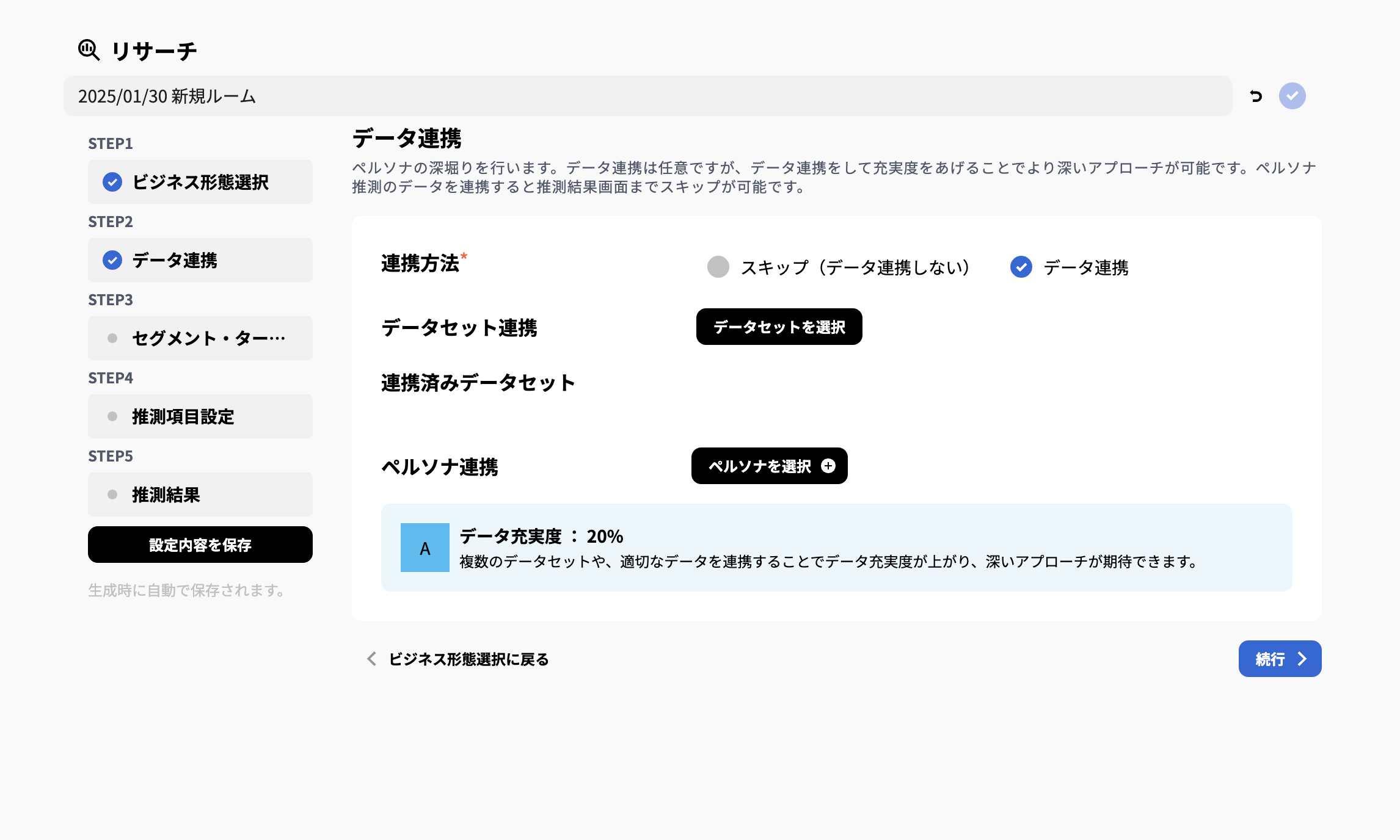Select the STEP3 セグメント・ターゲット step
Screen dimensions: 1400x840
tap(200, 338)
